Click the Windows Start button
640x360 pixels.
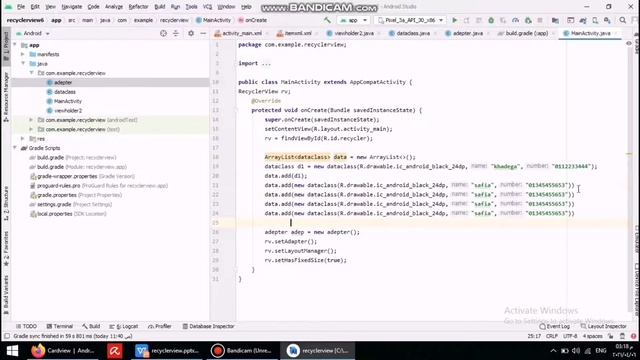(12, 351)
